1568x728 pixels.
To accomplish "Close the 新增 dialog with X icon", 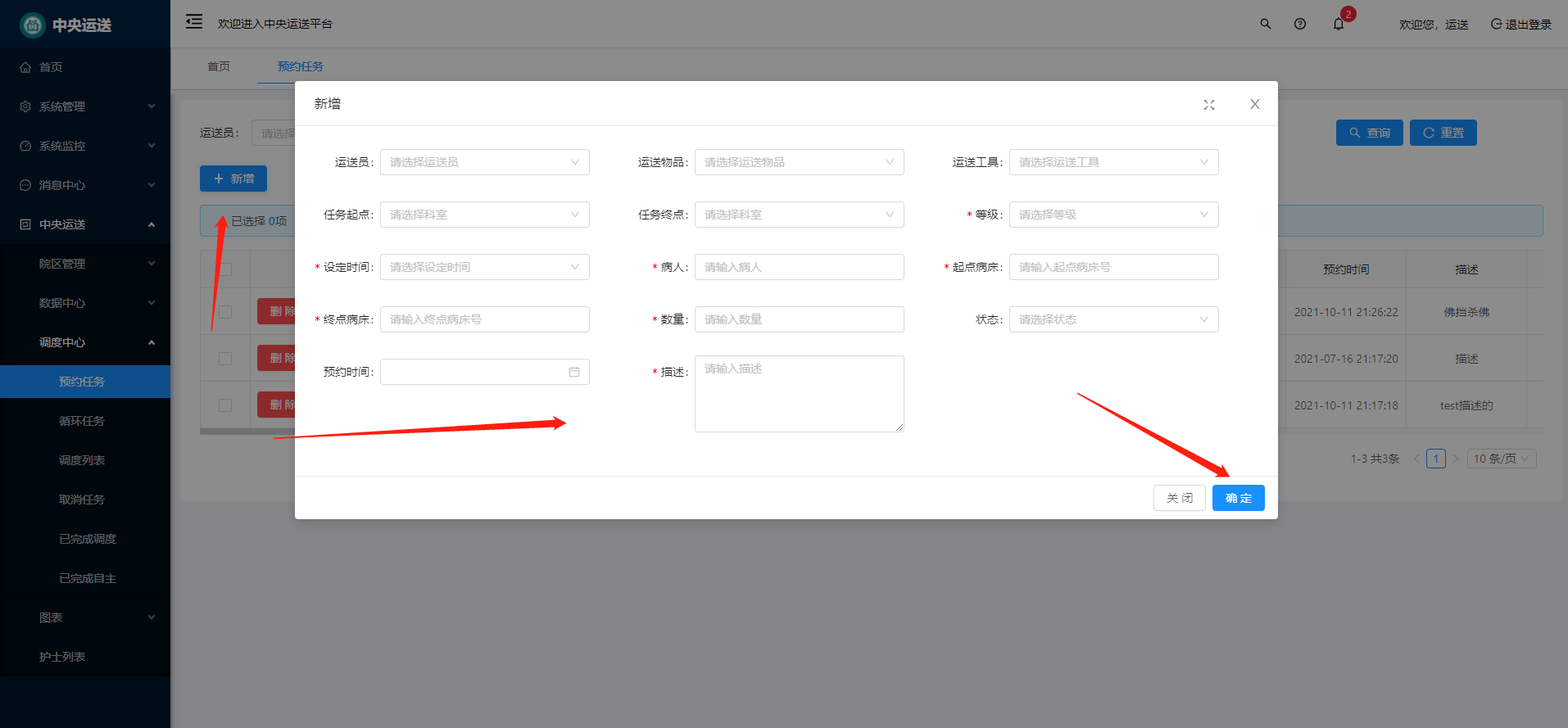I will (x=1255, y=104).
